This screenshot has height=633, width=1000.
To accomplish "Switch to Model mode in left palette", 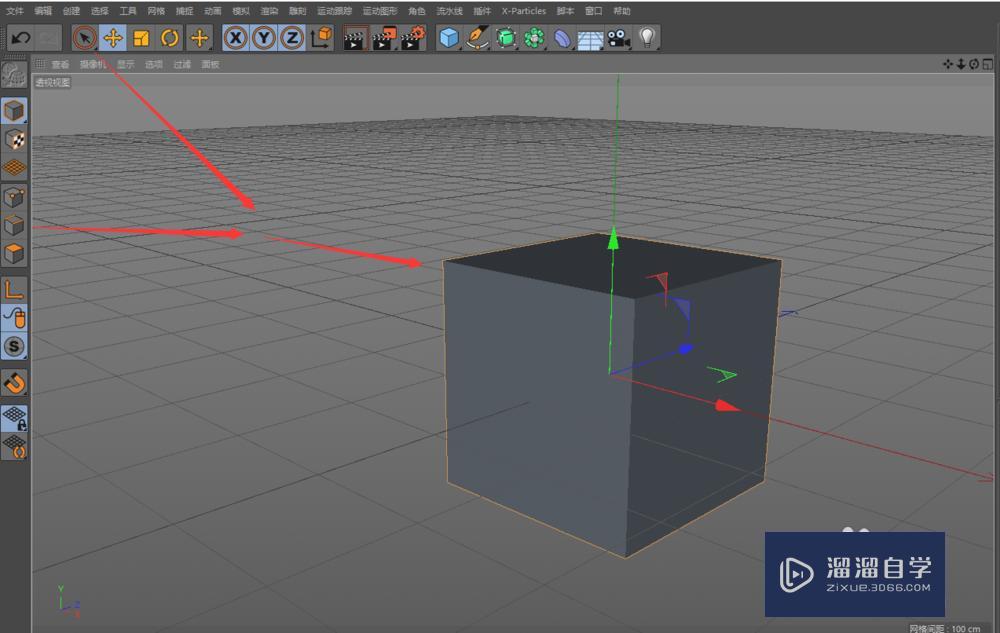I will click(x=14, y=111).
